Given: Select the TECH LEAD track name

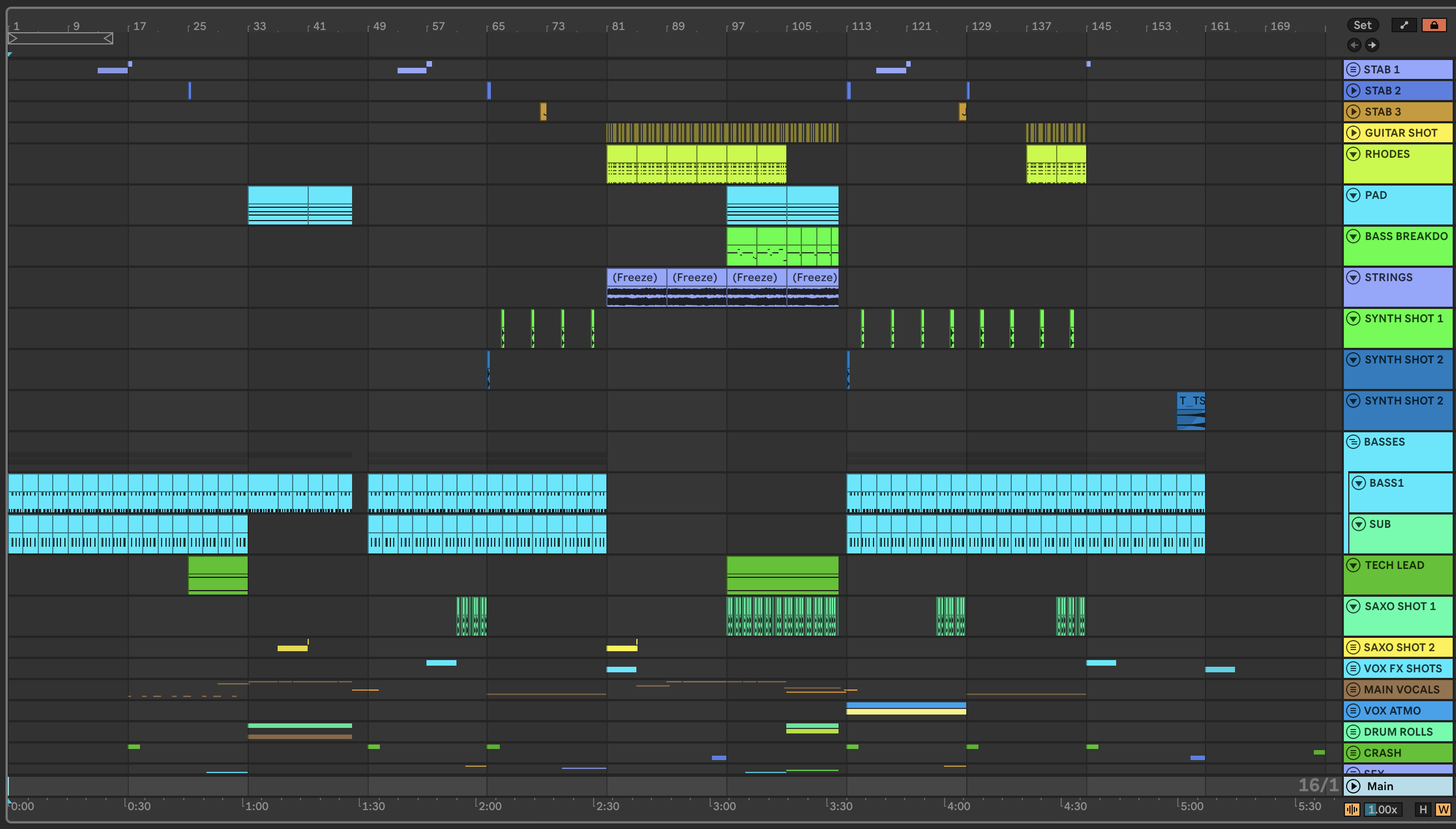Looking at the screenshot, I should pos(1394,565).
